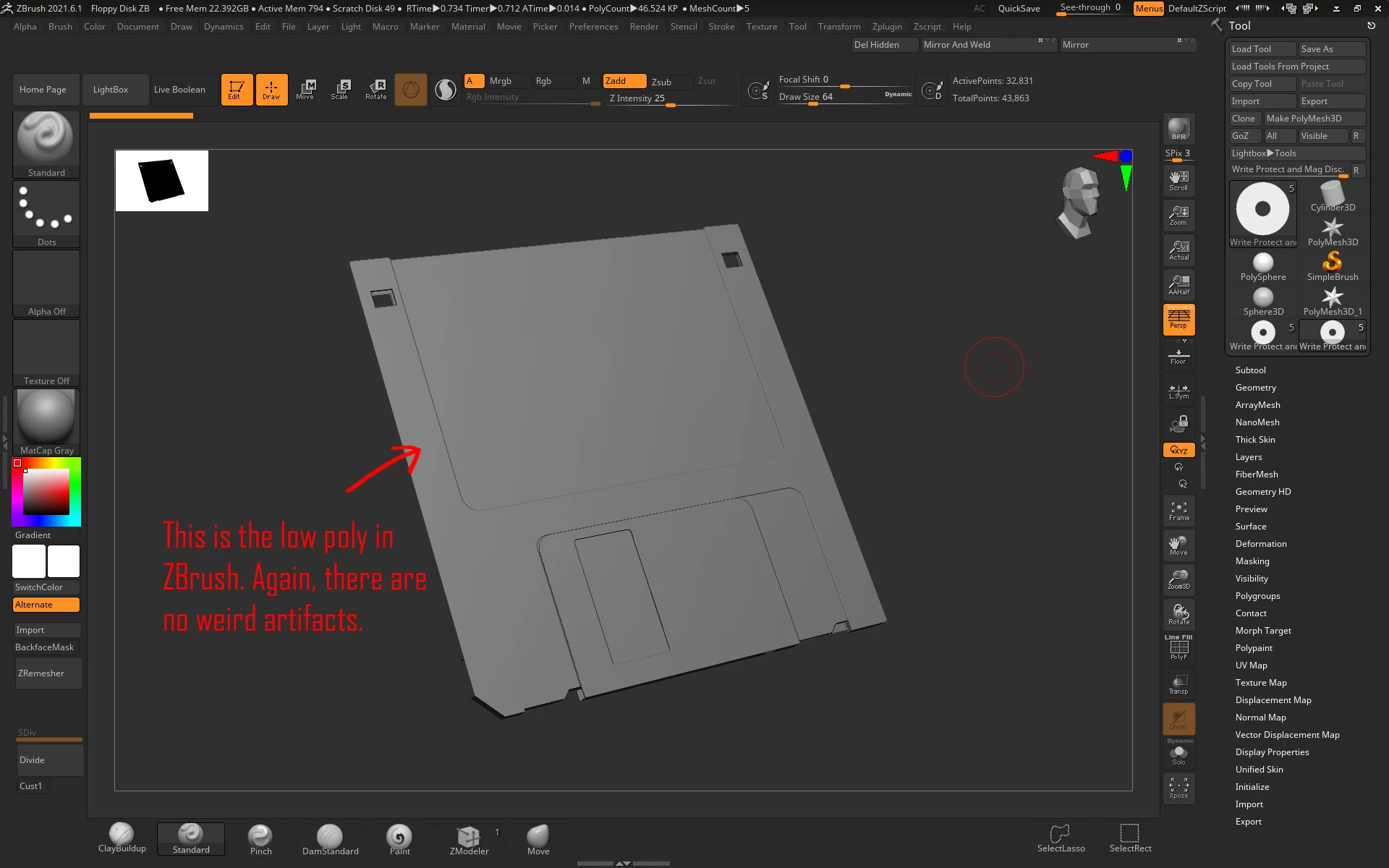Enable Zsub sculpt mode
Viewport: 1389px width, 868px height.
coord(661,82)
